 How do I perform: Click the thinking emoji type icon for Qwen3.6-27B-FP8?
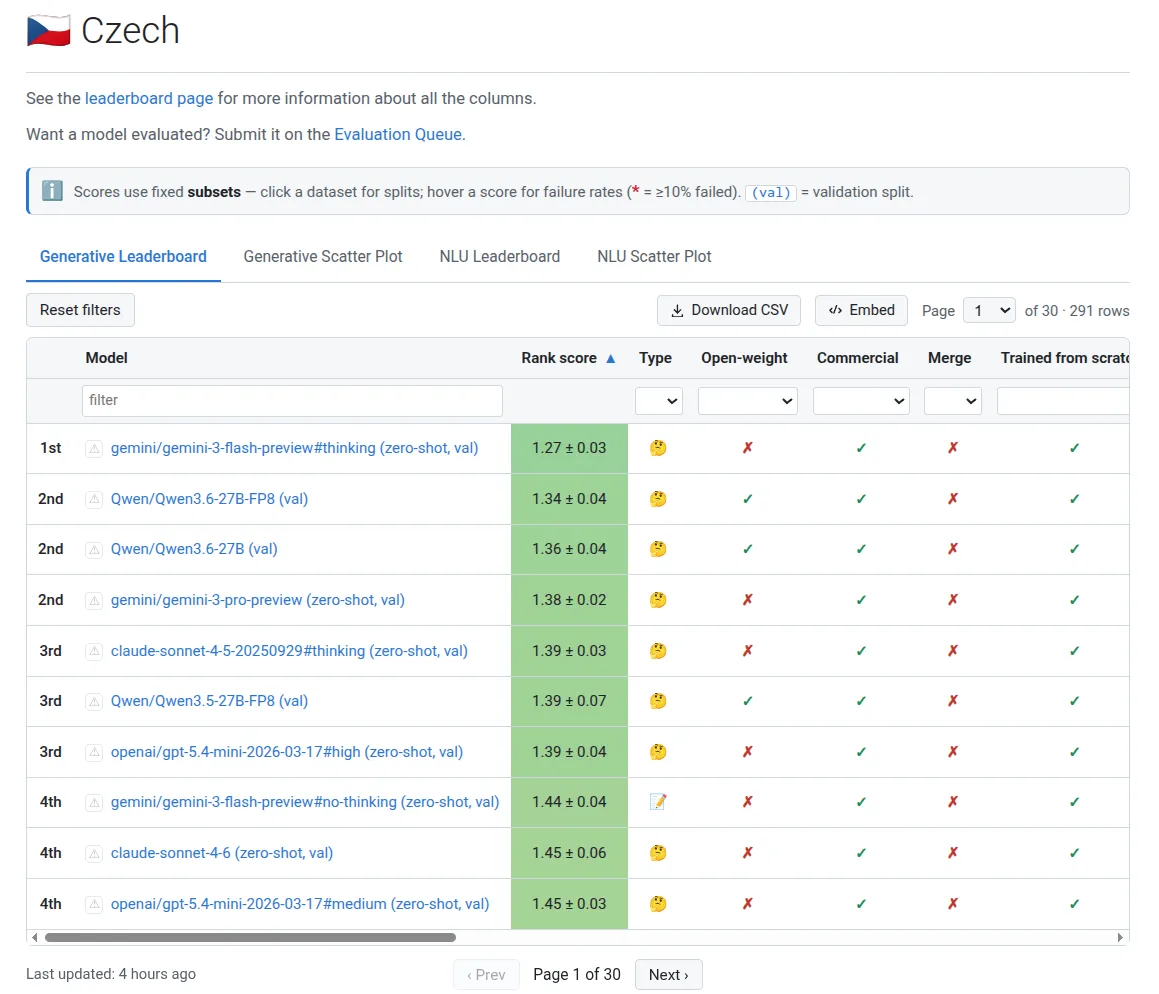coord(658,499)
